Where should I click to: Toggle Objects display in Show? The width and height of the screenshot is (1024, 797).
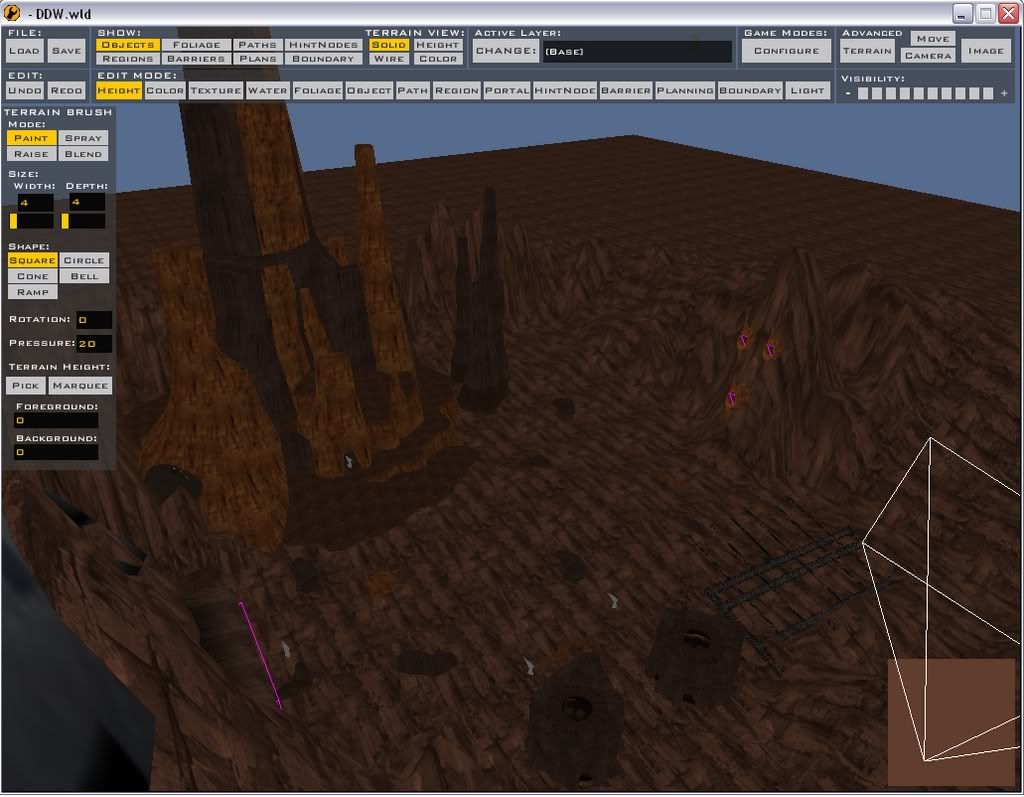point(128,45)
